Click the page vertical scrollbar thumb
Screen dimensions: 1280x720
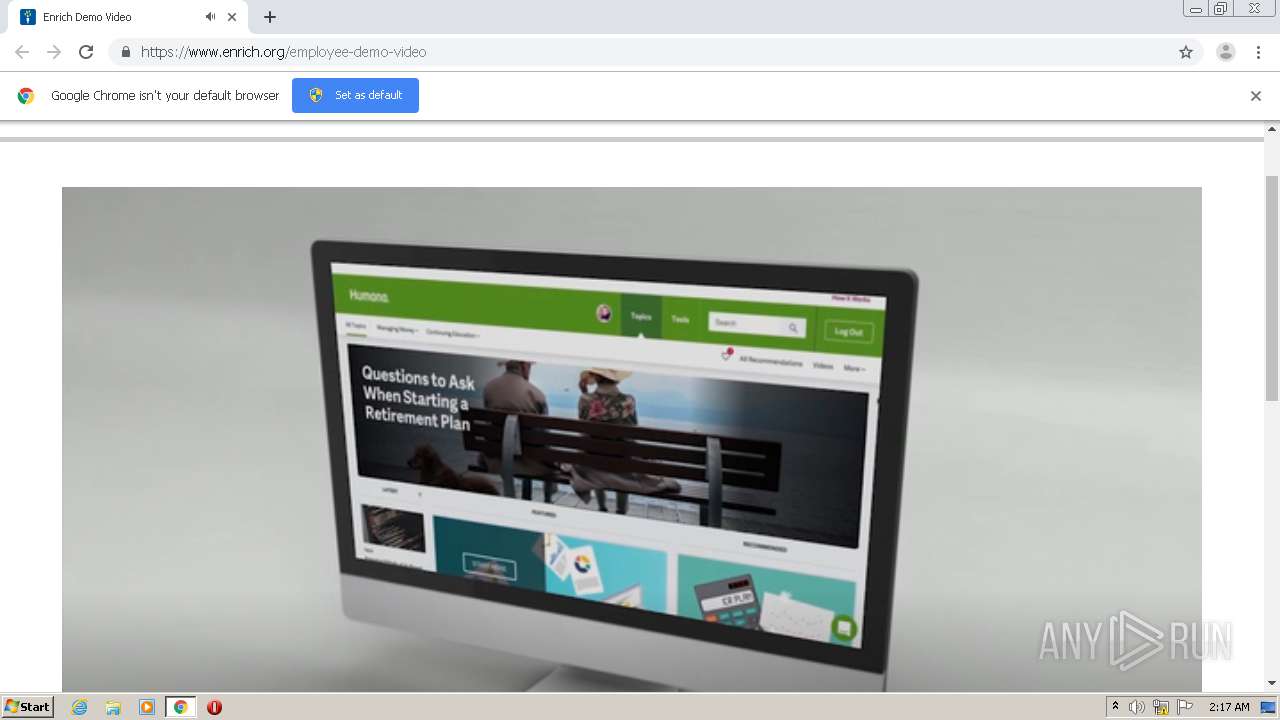pyautogui.click(x=1272, y=288)
